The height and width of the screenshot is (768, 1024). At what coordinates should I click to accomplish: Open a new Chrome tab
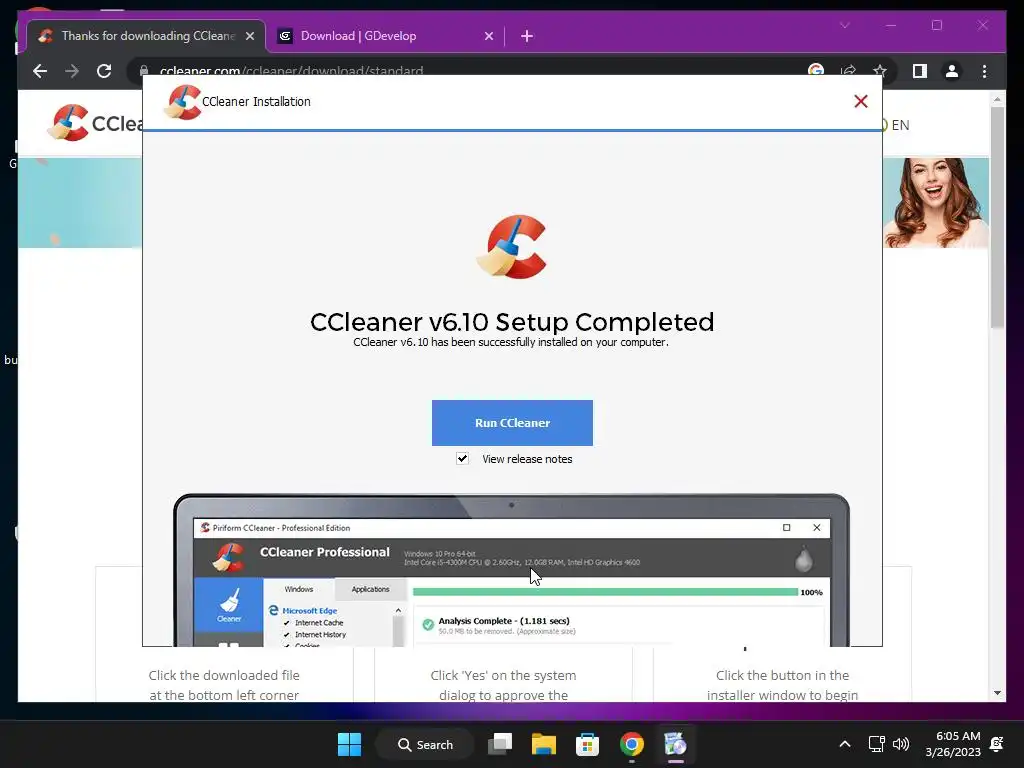(527, 37)
